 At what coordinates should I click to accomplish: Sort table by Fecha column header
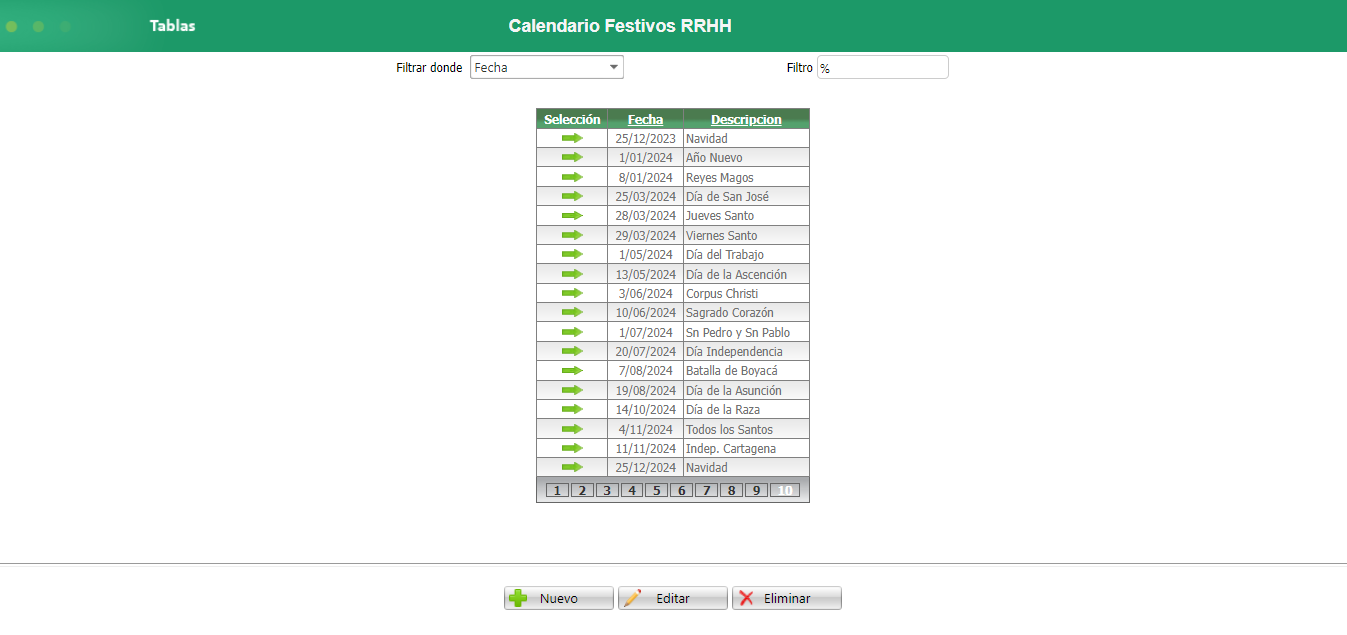pyautogui.click(x=645, y=119)
